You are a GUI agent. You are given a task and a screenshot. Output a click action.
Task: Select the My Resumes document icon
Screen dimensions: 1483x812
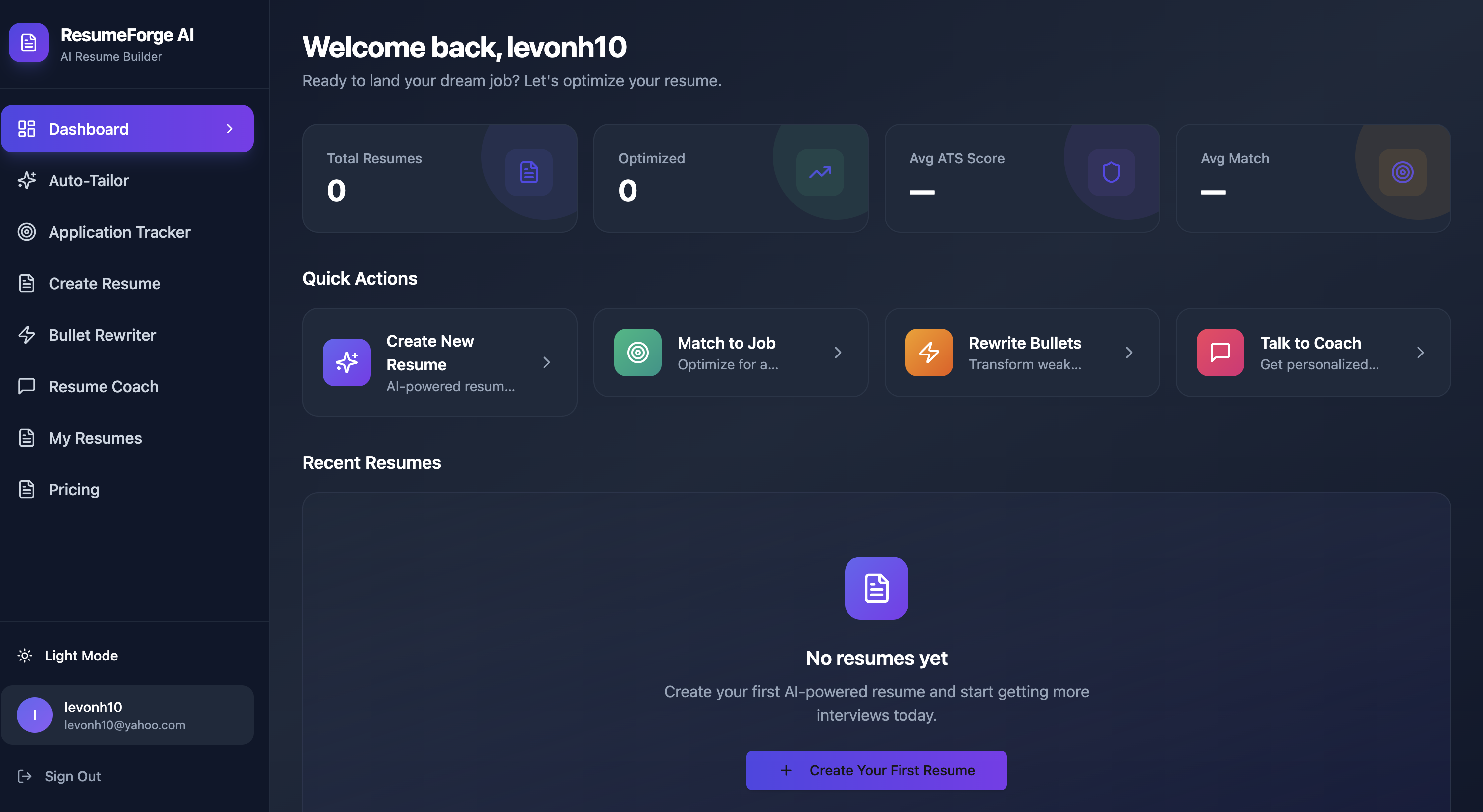26,437
